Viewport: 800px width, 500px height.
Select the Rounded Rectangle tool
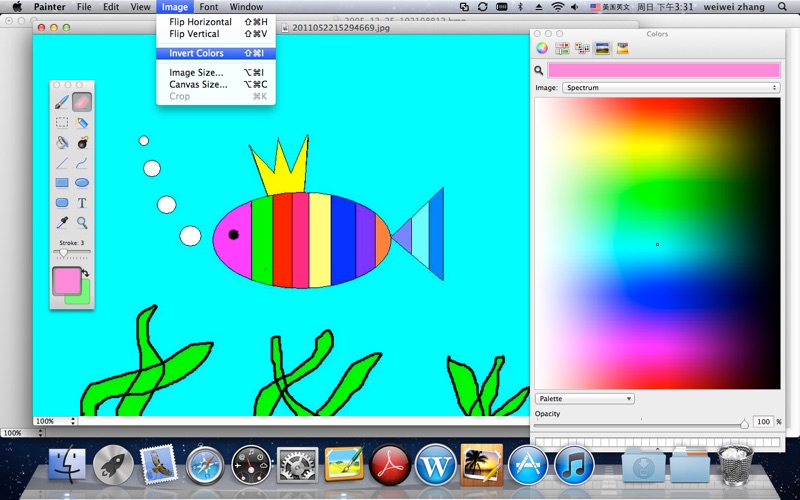(x=62, y=203)
